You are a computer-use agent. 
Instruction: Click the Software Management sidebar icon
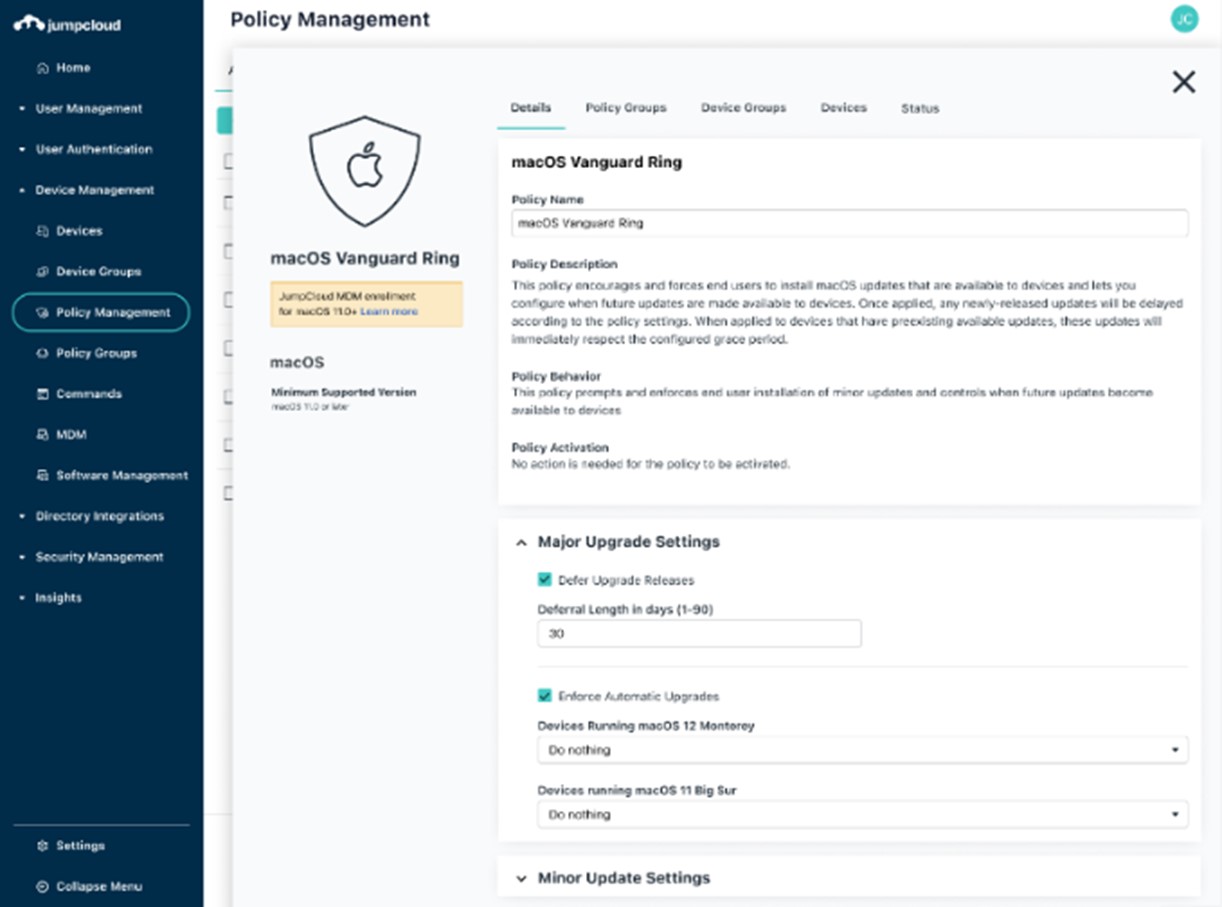(x=42, y=476)
